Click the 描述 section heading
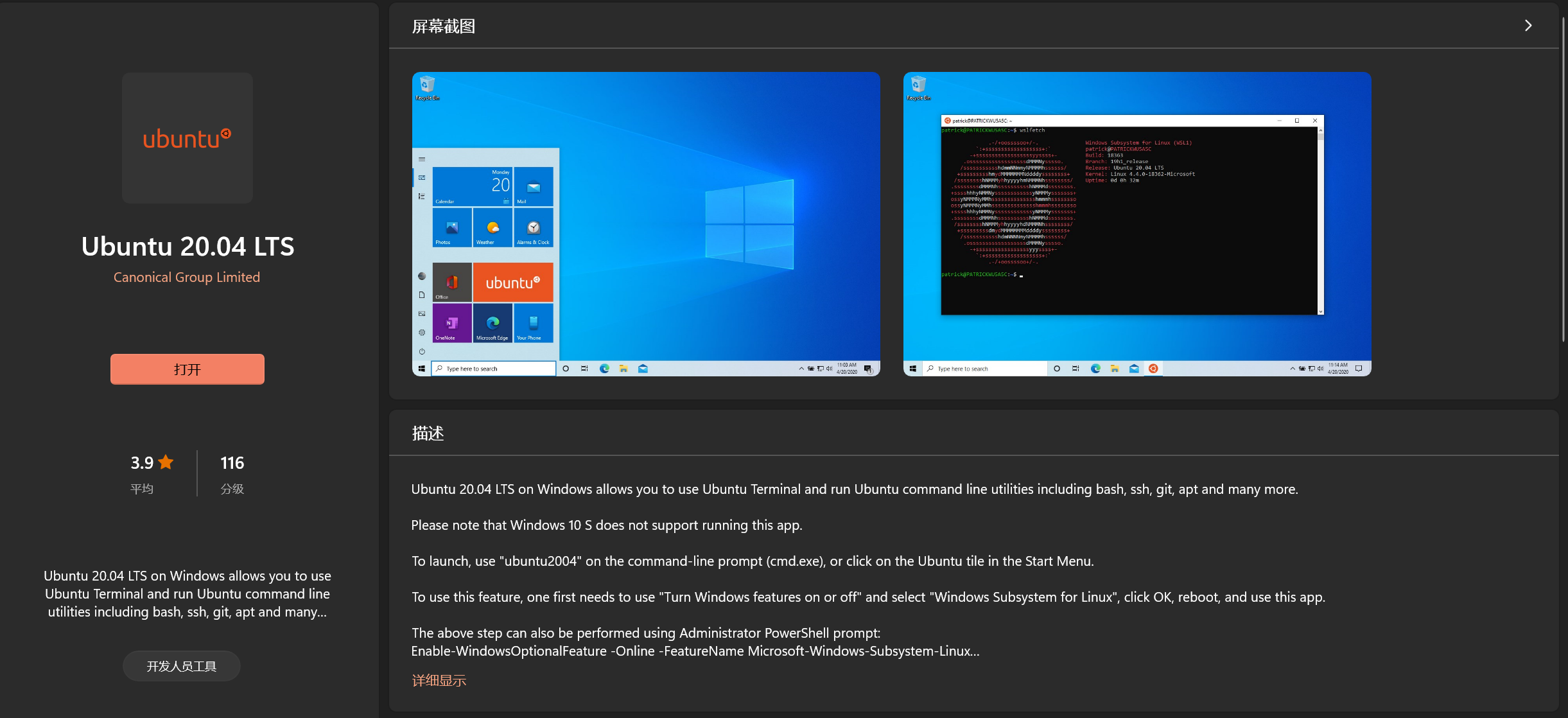This screenshot has height=718, width=1568. pyautogui.click(x=428, y=433)
